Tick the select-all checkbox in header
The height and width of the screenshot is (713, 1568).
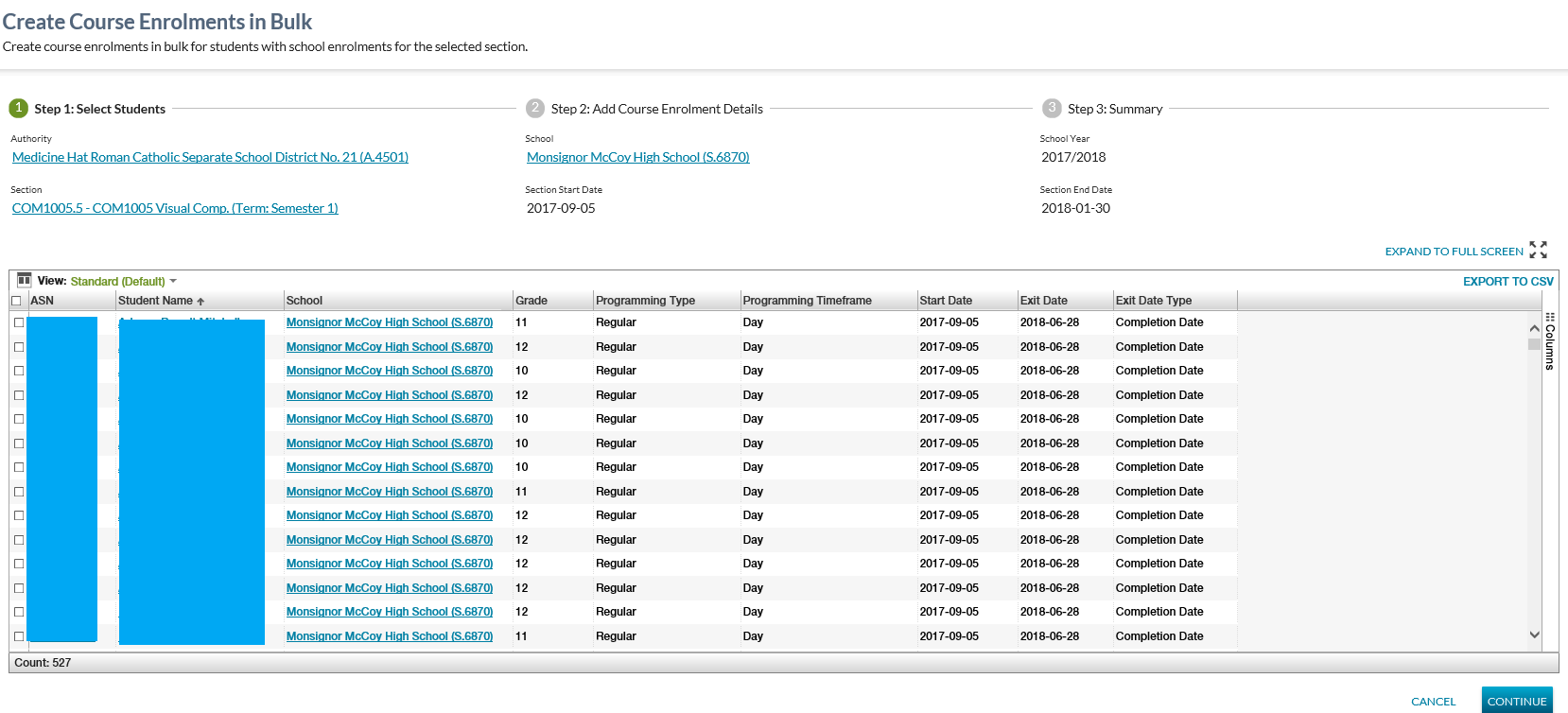tap(16, 301)
